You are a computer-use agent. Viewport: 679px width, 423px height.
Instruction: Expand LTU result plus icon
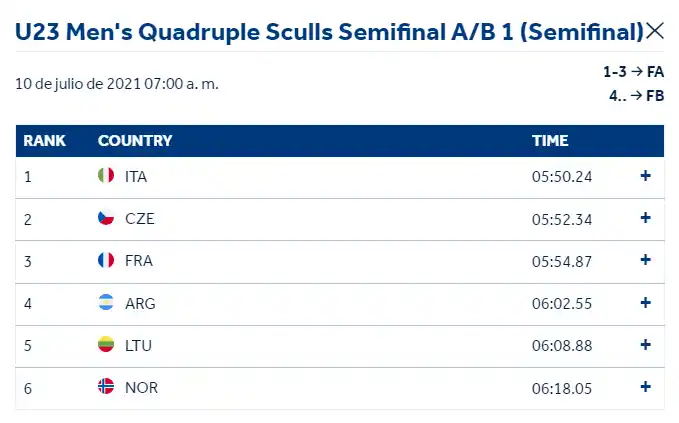[645, 345]
